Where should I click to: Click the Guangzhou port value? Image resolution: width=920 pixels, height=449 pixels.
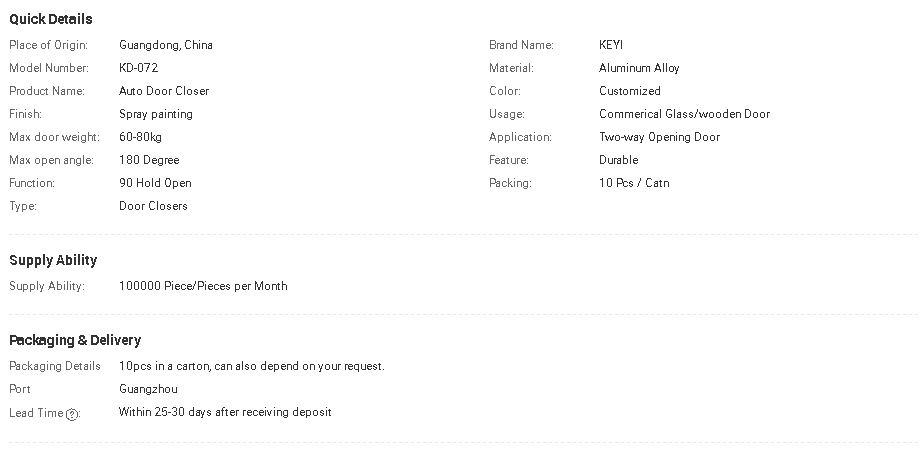coord(148,389)
